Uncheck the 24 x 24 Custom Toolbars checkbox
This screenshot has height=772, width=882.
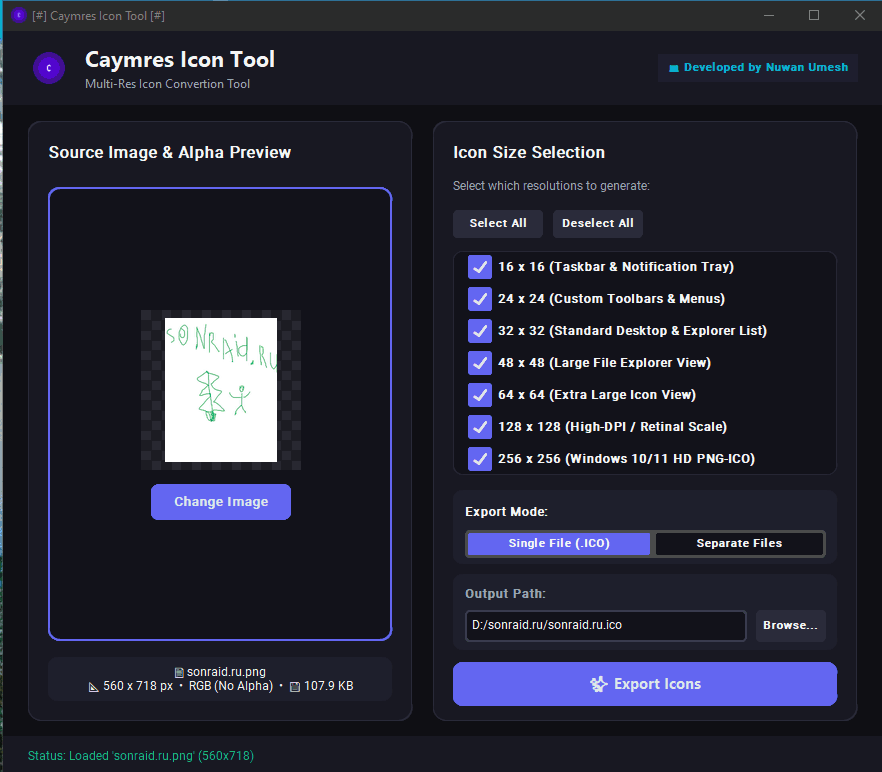click(x=480, y=299)
